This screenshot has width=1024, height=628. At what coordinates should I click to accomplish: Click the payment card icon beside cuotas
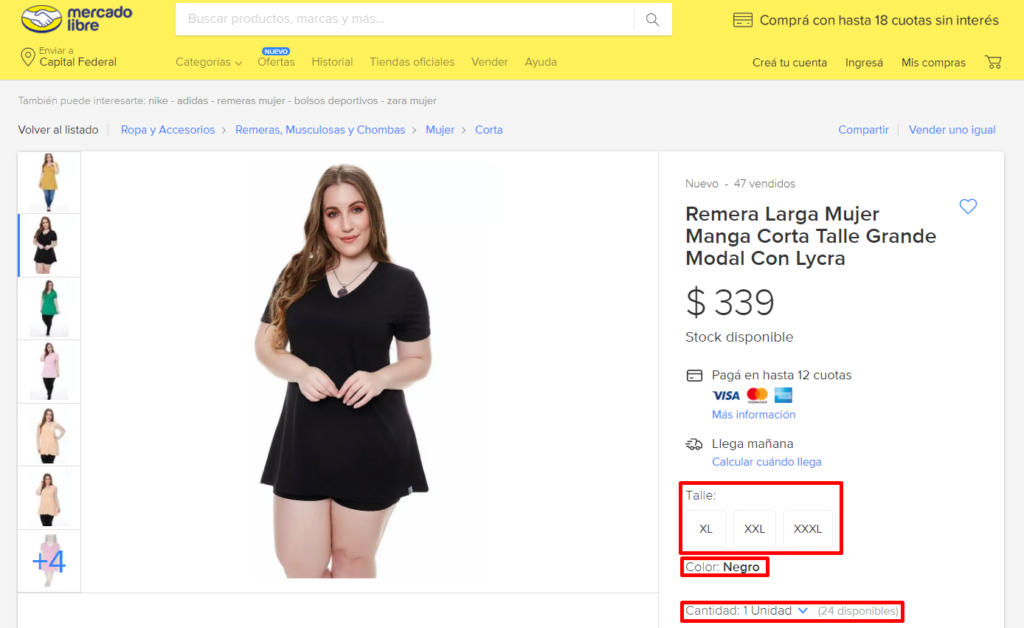click(694, 375)
